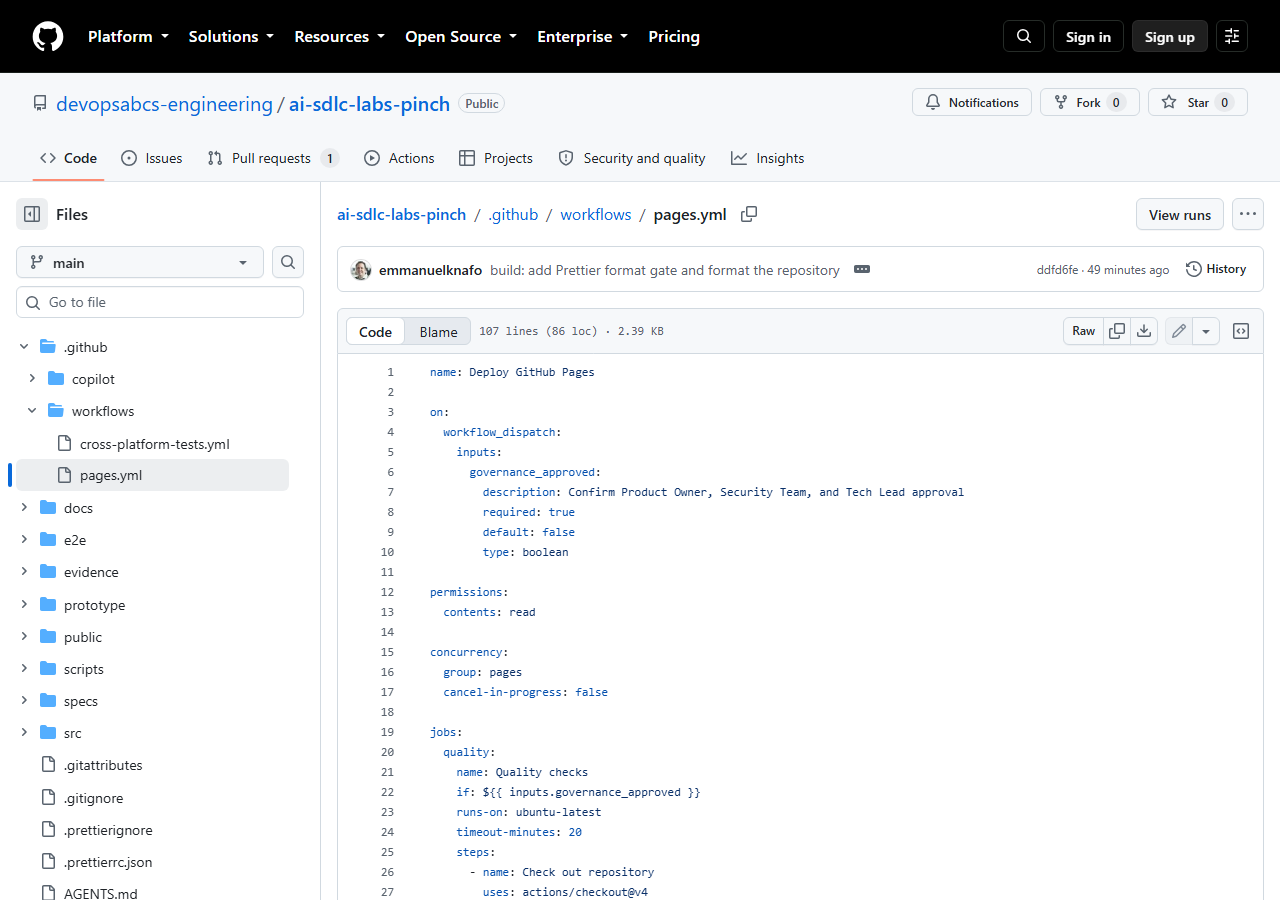Open the Security and quality tab
This screenshot has width=1280, height=900.
(632, 158)
